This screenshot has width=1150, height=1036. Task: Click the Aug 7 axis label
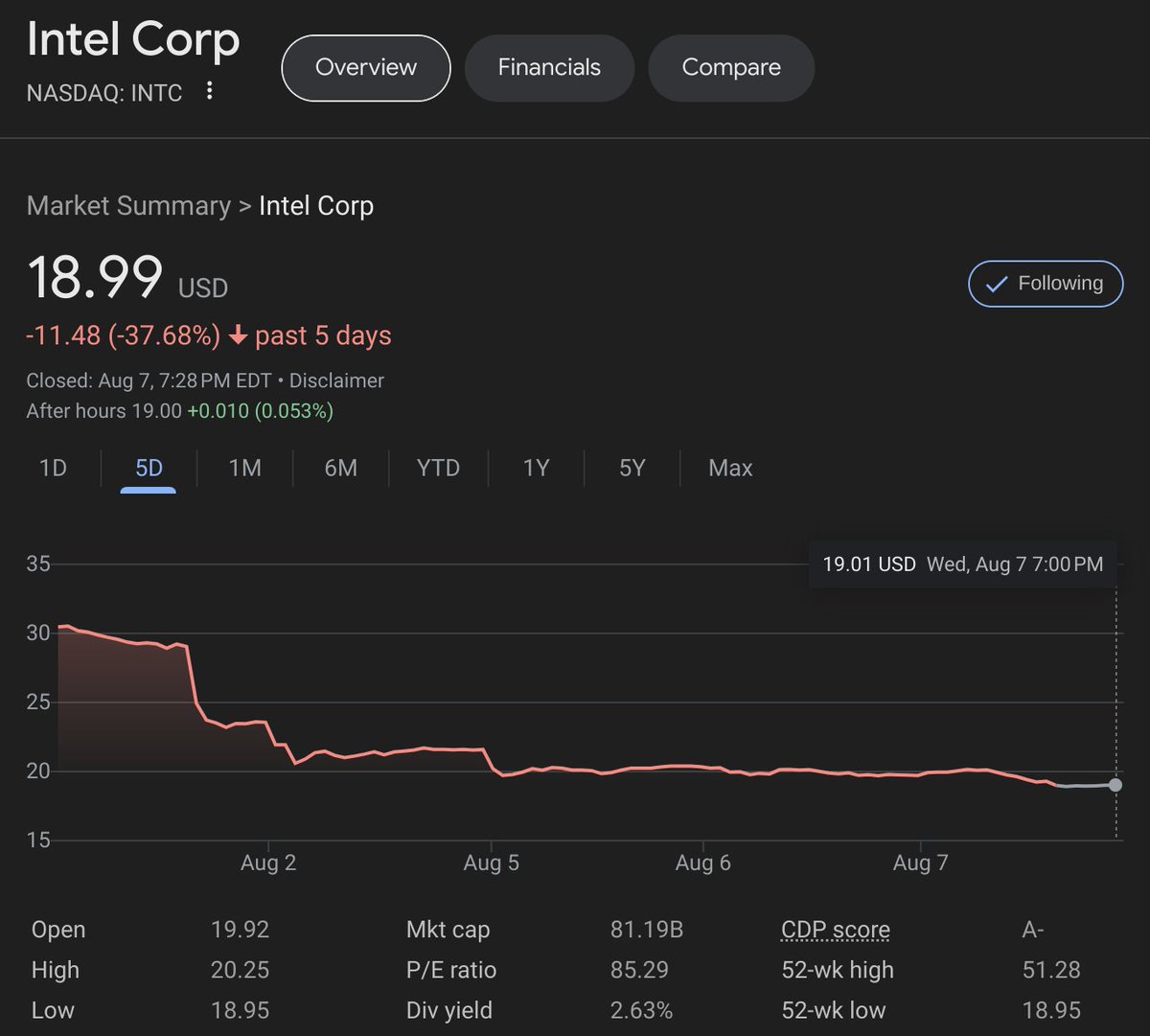(x=920, y=863)
